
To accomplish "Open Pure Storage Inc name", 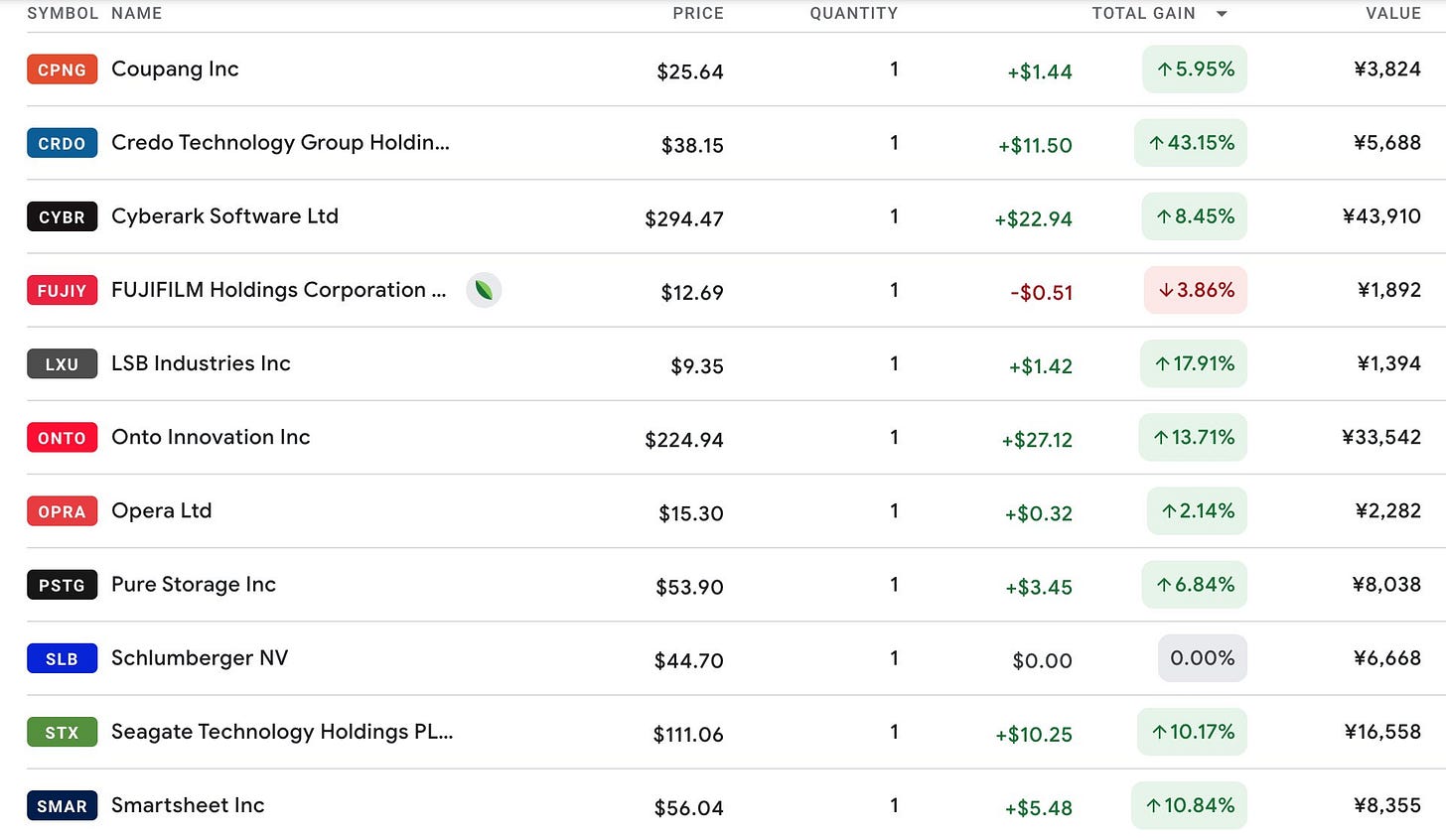I will point(194,585).
